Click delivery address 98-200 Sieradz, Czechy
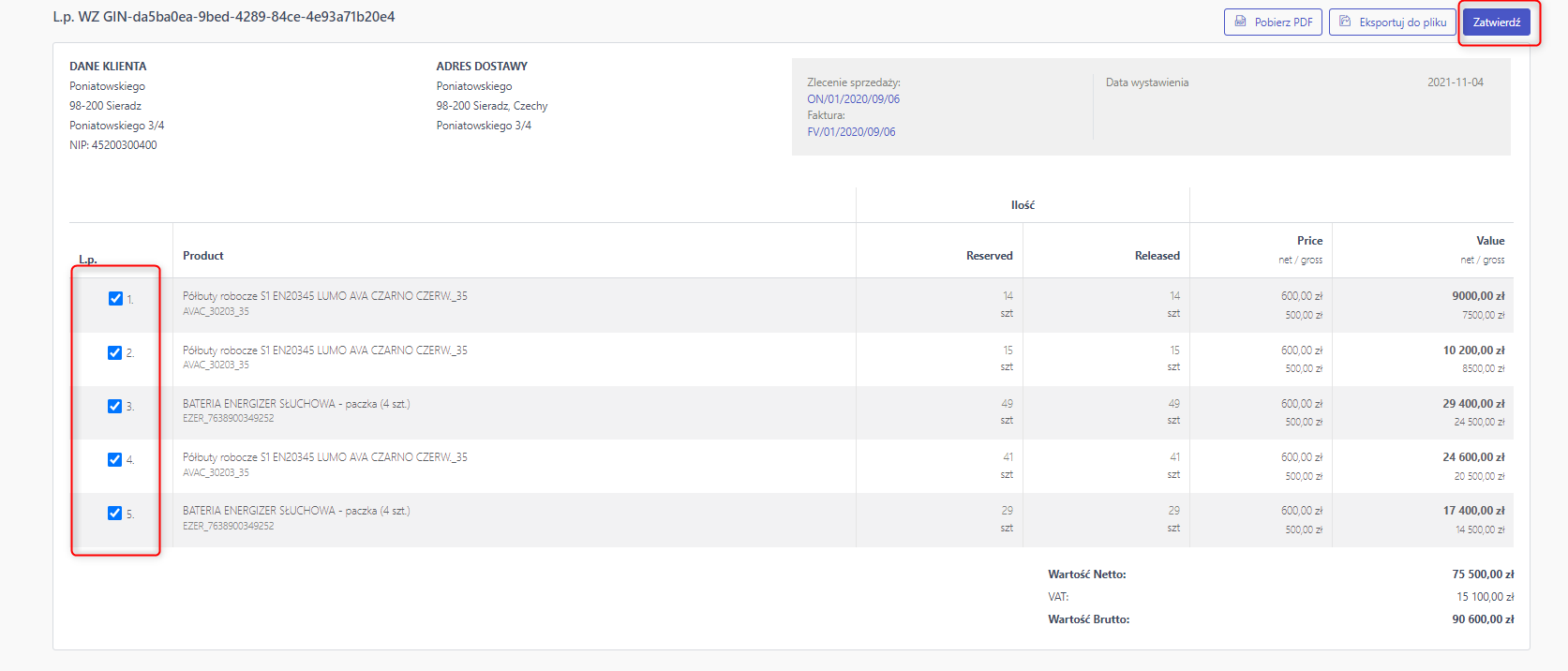Image resolution: width=1568 pixels, height=671 pixels. click(492, 106)
